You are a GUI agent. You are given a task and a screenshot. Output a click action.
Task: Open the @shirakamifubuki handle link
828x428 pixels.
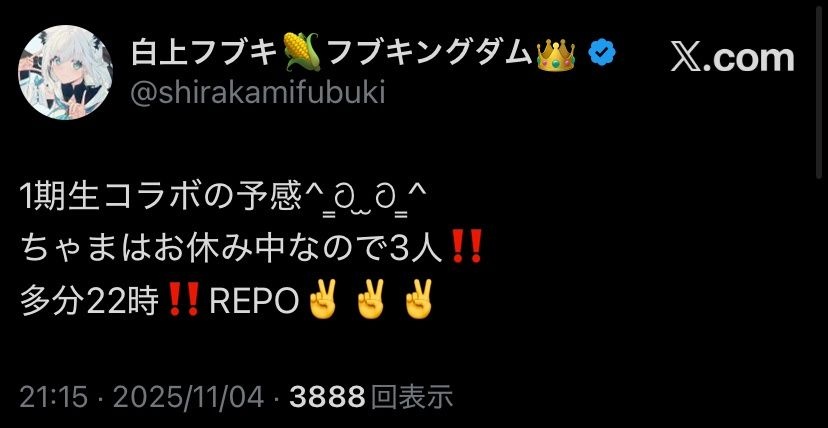tap(258, 94)
